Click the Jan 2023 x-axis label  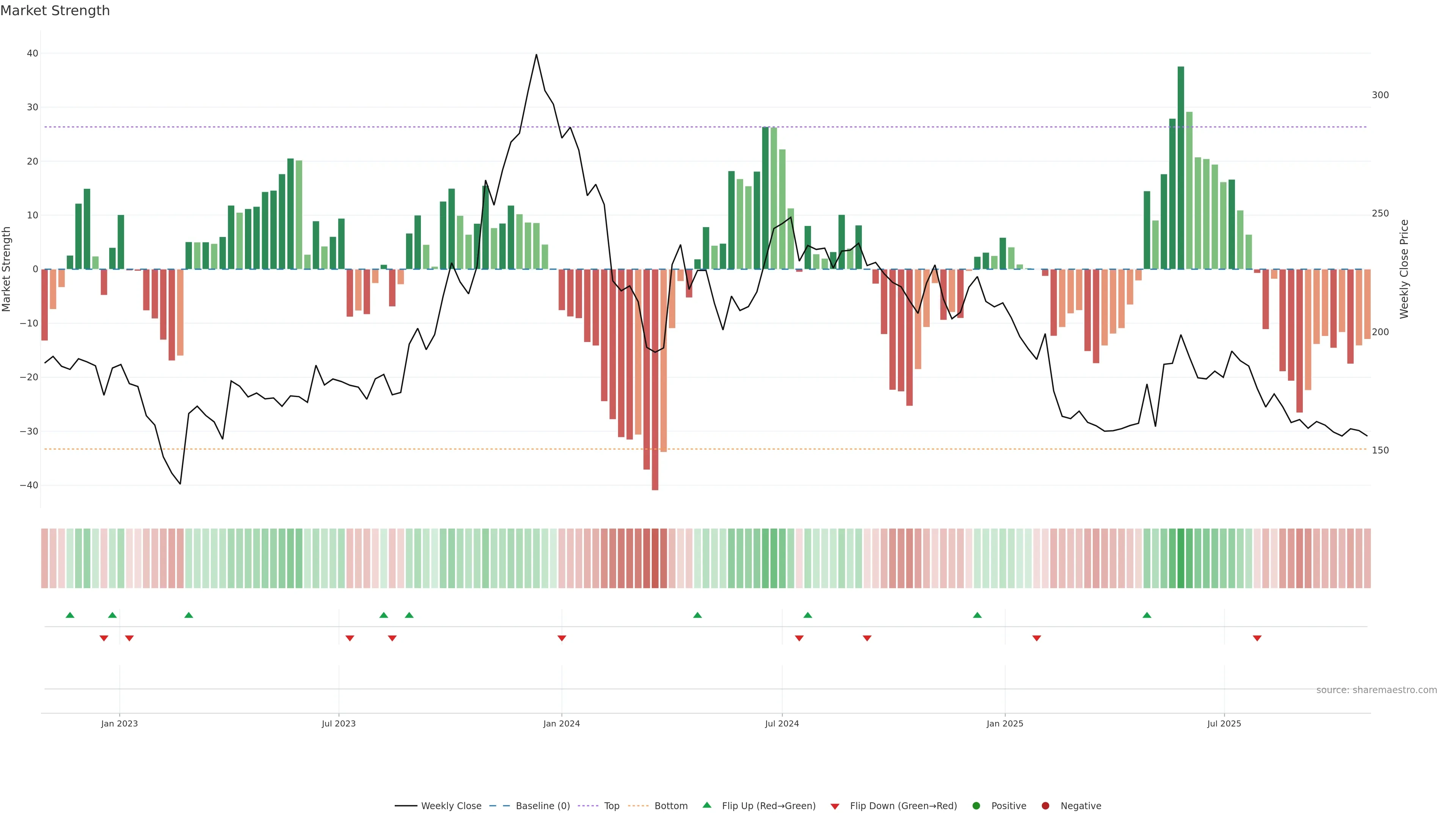coord(119,723)
